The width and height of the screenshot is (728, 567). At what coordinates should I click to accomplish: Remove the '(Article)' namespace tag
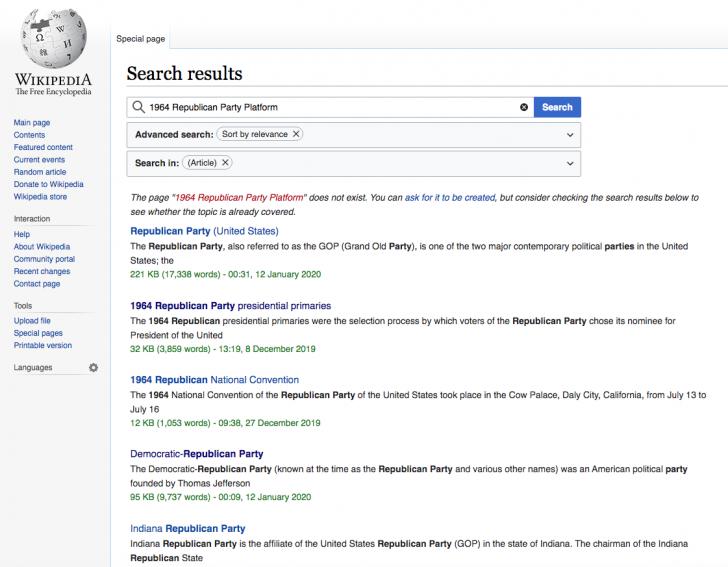[x=225, y=163]
